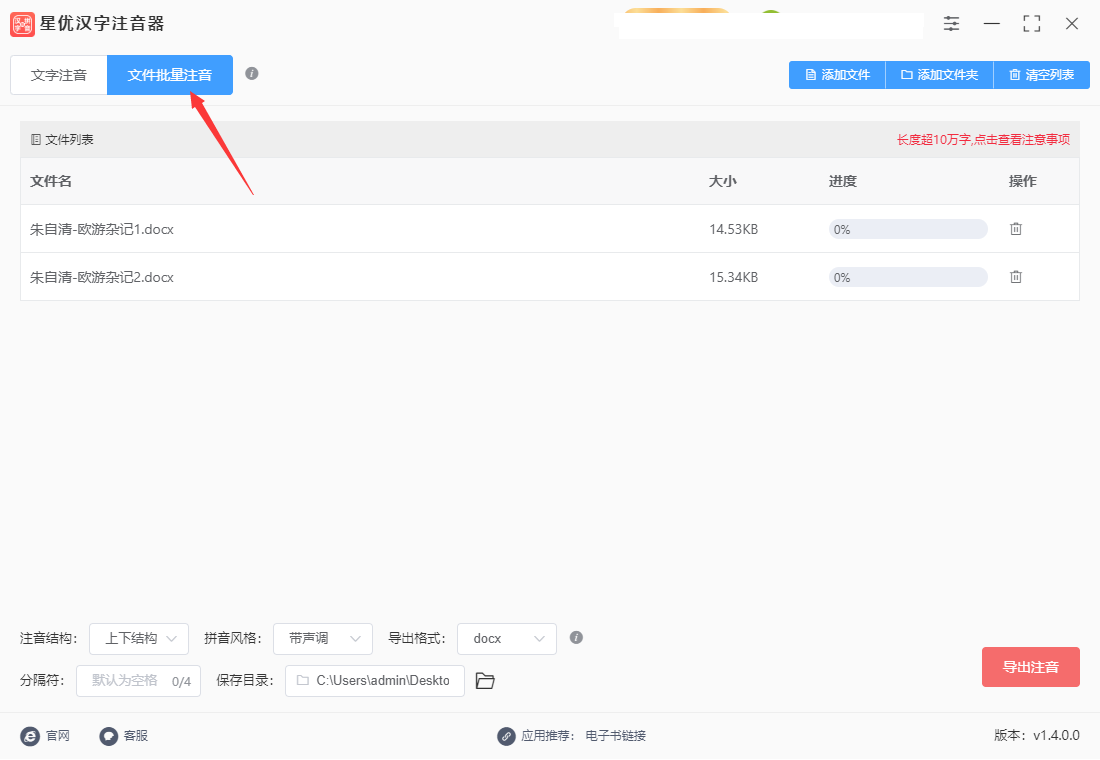The image size is (1100, 760).
Task: Open the 长度超10万字 notice link
Action: 984,140
